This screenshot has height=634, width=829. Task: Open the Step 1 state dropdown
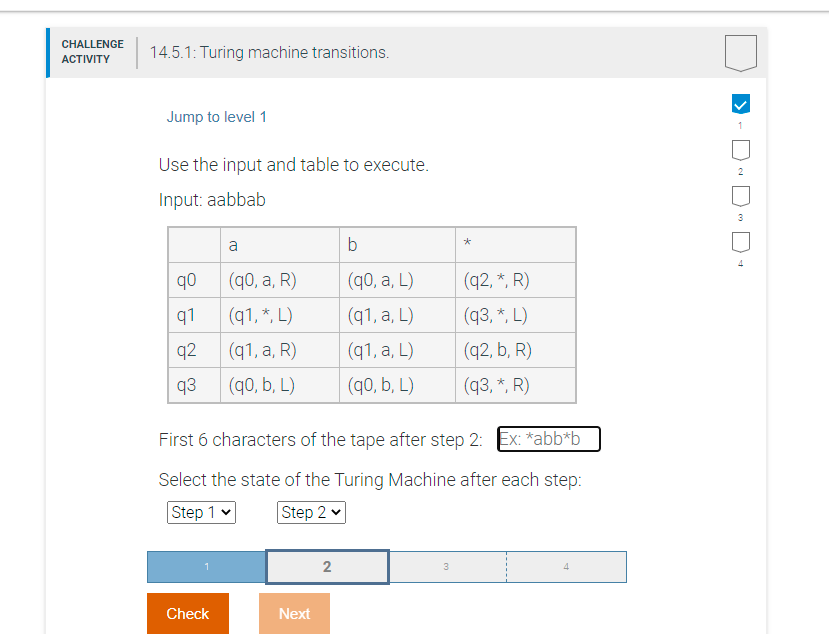pos(201,512)
